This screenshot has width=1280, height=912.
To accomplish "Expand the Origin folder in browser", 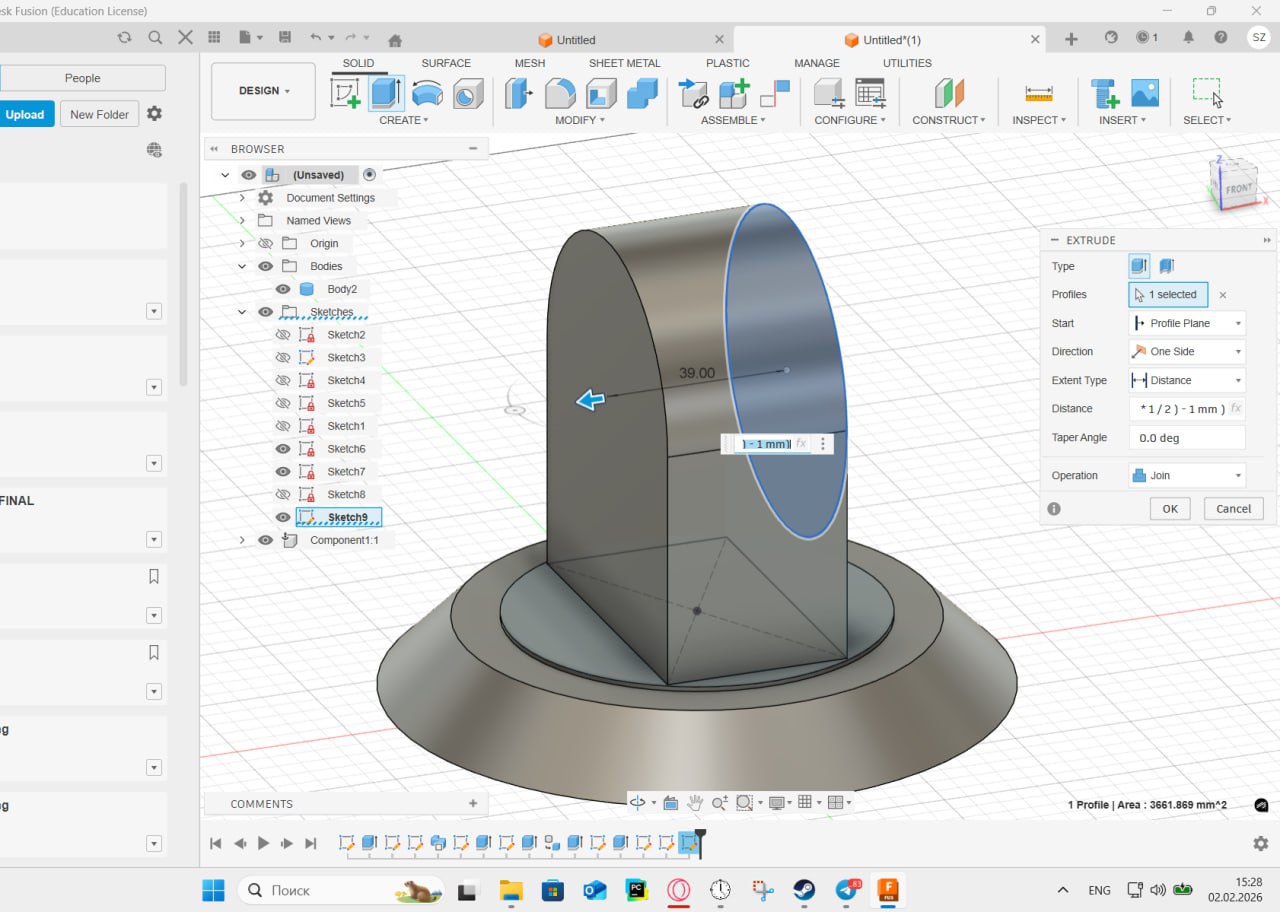I will pyautogui.click(x=242, y=243).
